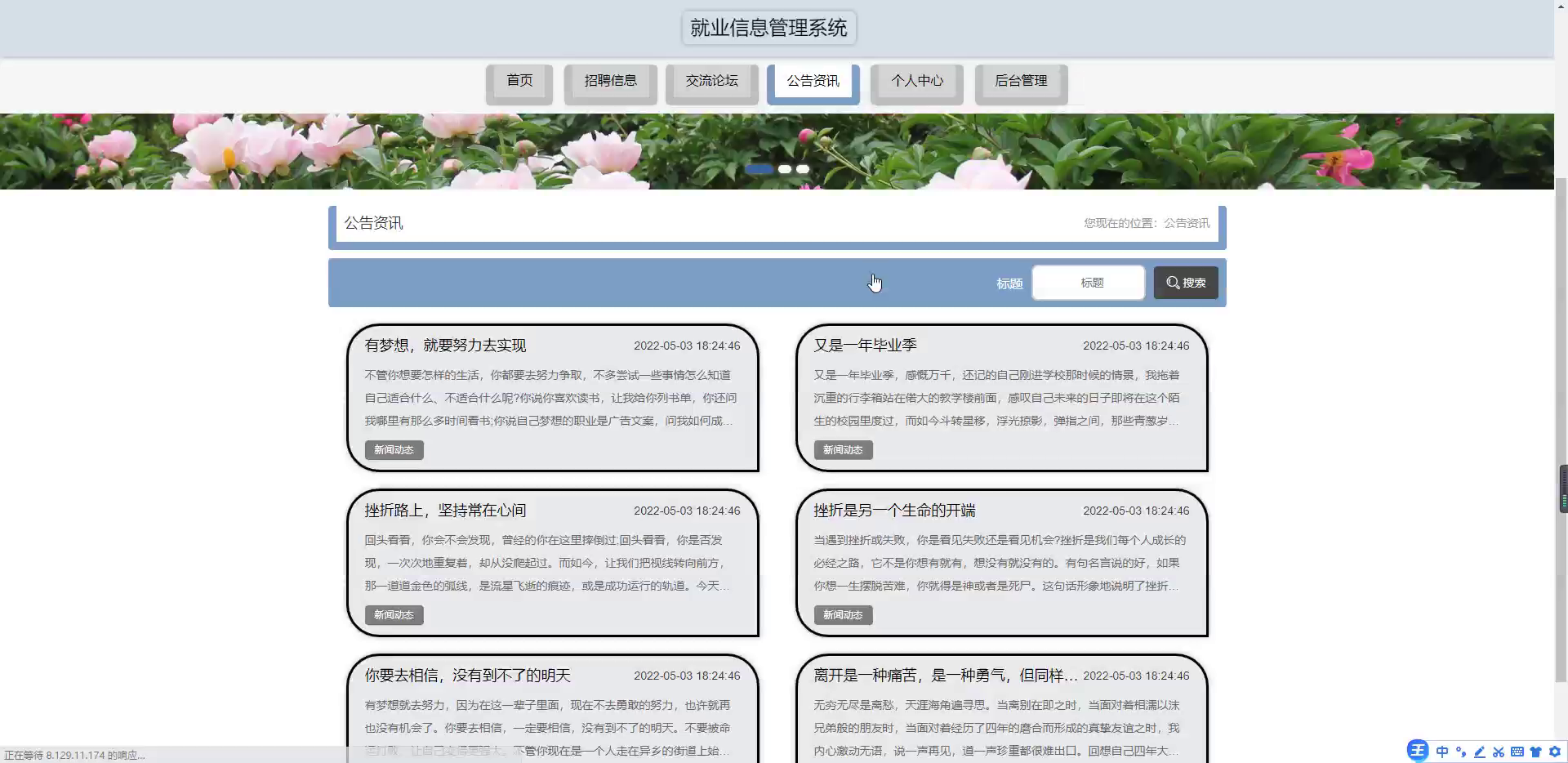This screenshot has width=1568, height=763.
Task: Open article 又是一年毕业季
Action: tap(865, 346)
